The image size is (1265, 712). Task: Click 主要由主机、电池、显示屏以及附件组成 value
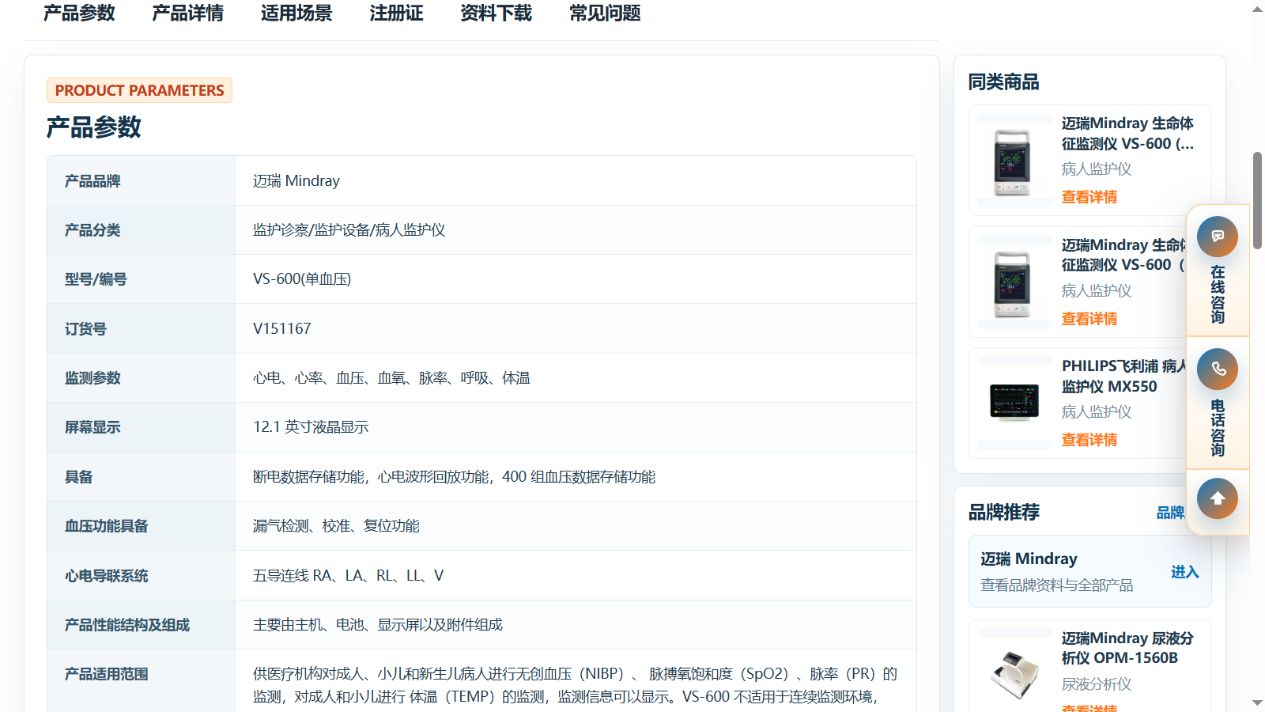(378, 625)
